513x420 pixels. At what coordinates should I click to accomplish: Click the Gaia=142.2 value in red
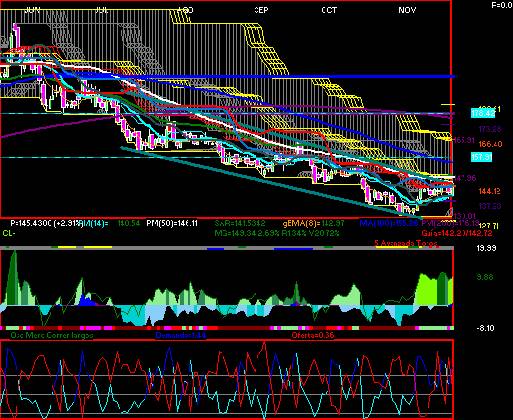[x=456, y=233]
